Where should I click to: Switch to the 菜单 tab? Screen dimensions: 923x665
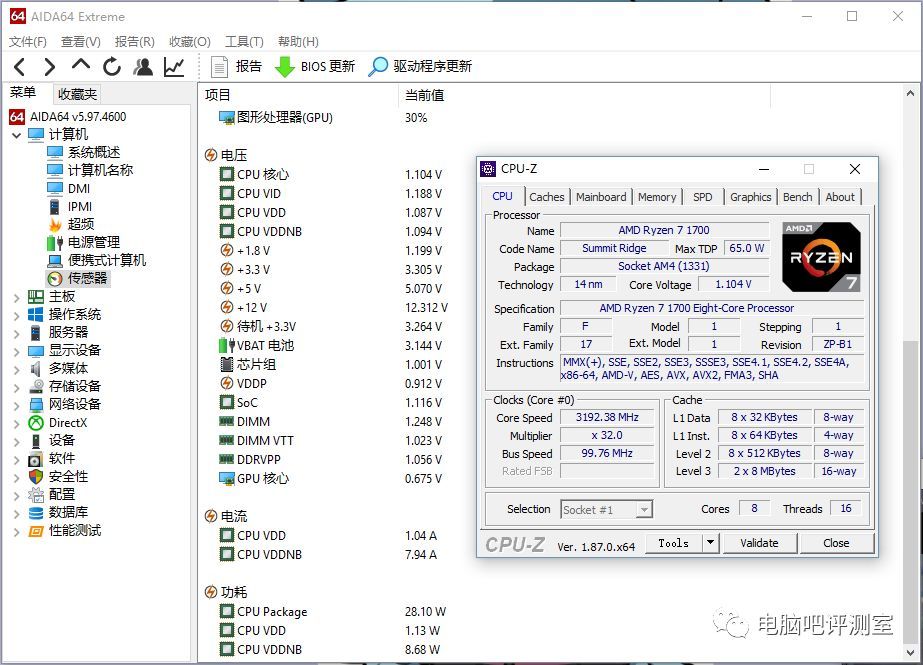[23, 92]
